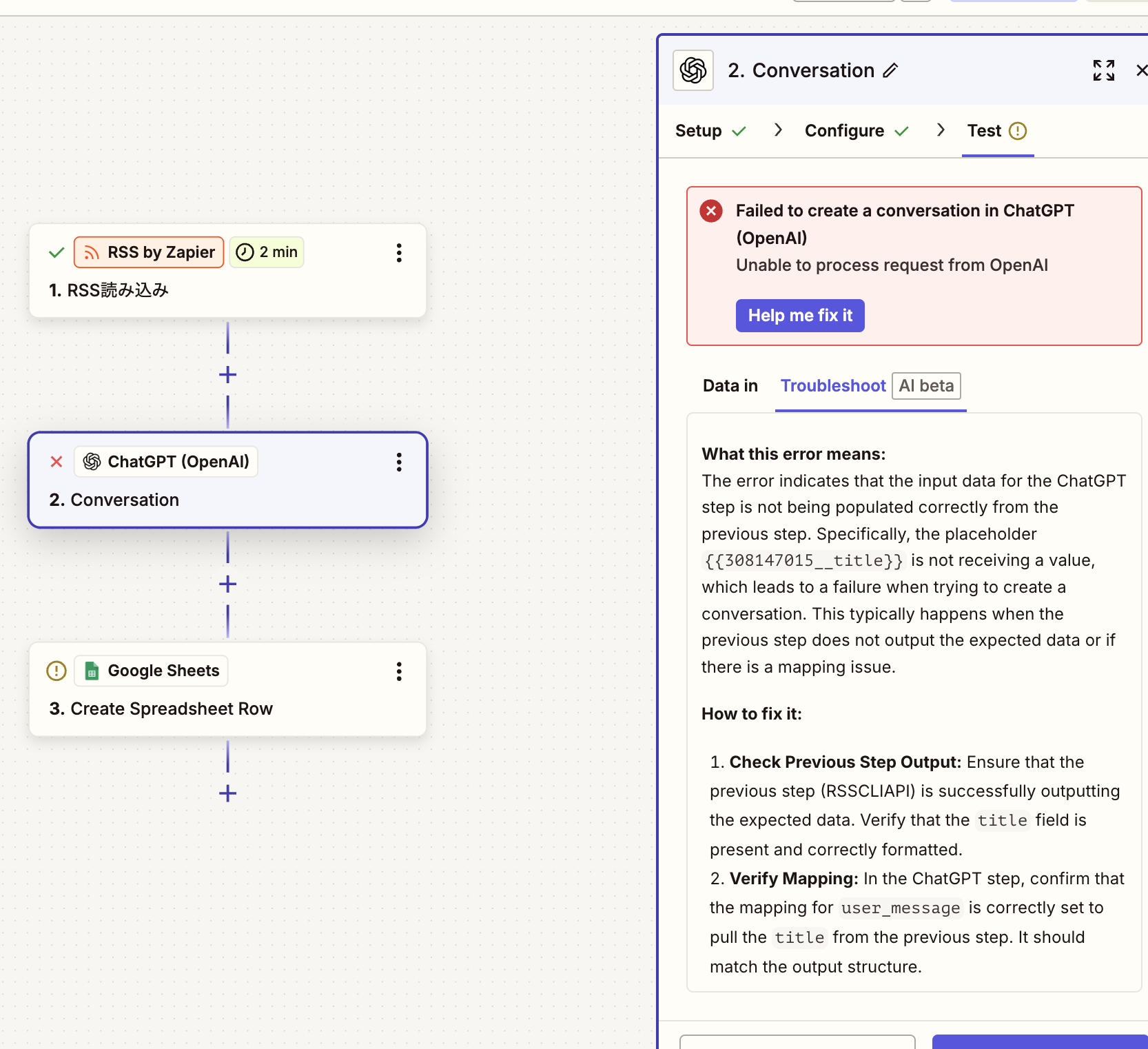Click the Help me fix it button
The width and height of the screenshot is (1148, 1049).
pos(800,316)
